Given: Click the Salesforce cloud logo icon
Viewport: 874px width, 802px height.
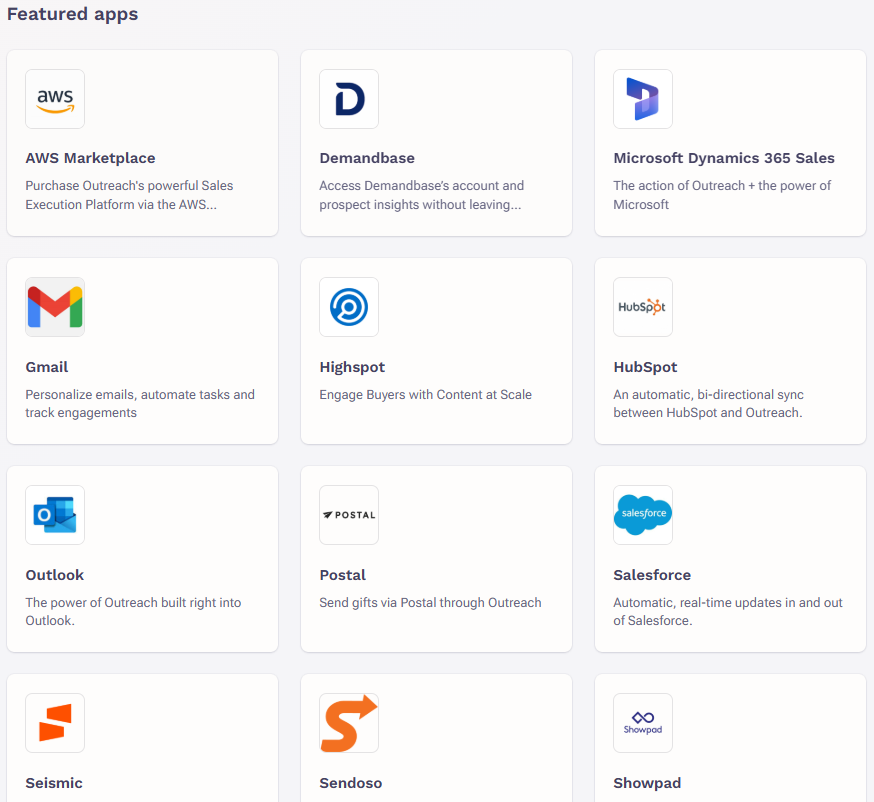Looking at the screenshot, I should (643, 515).
